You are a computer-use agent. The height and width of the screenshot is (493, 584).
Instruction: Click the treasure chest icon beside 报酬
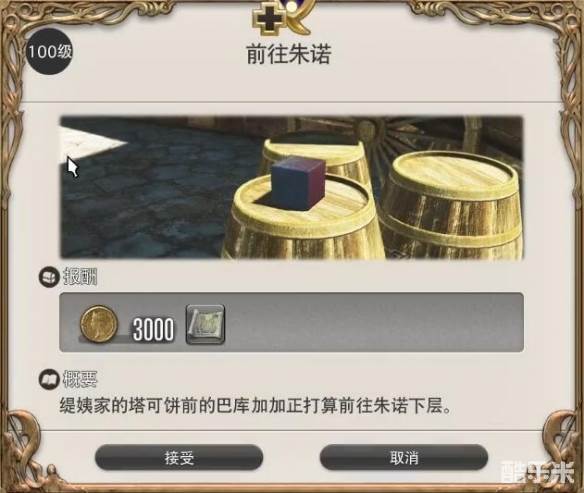[49, 277]
